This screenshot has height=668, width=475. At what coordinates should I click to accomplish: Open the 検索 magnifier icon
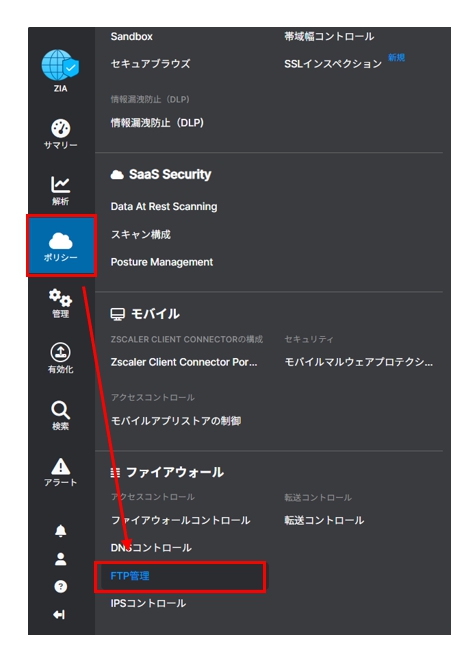pos(60,410)
